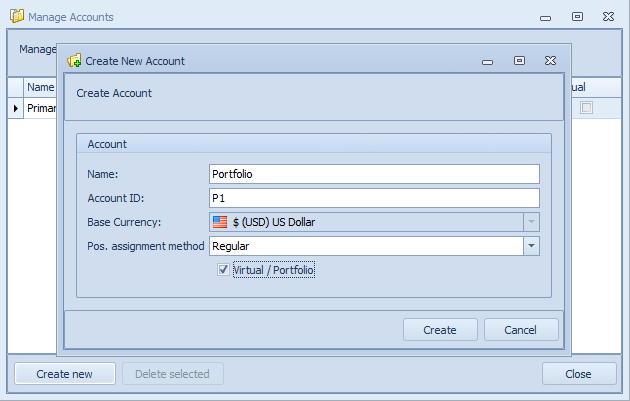Maximize the Manage Accounts window

pos(577,16)
